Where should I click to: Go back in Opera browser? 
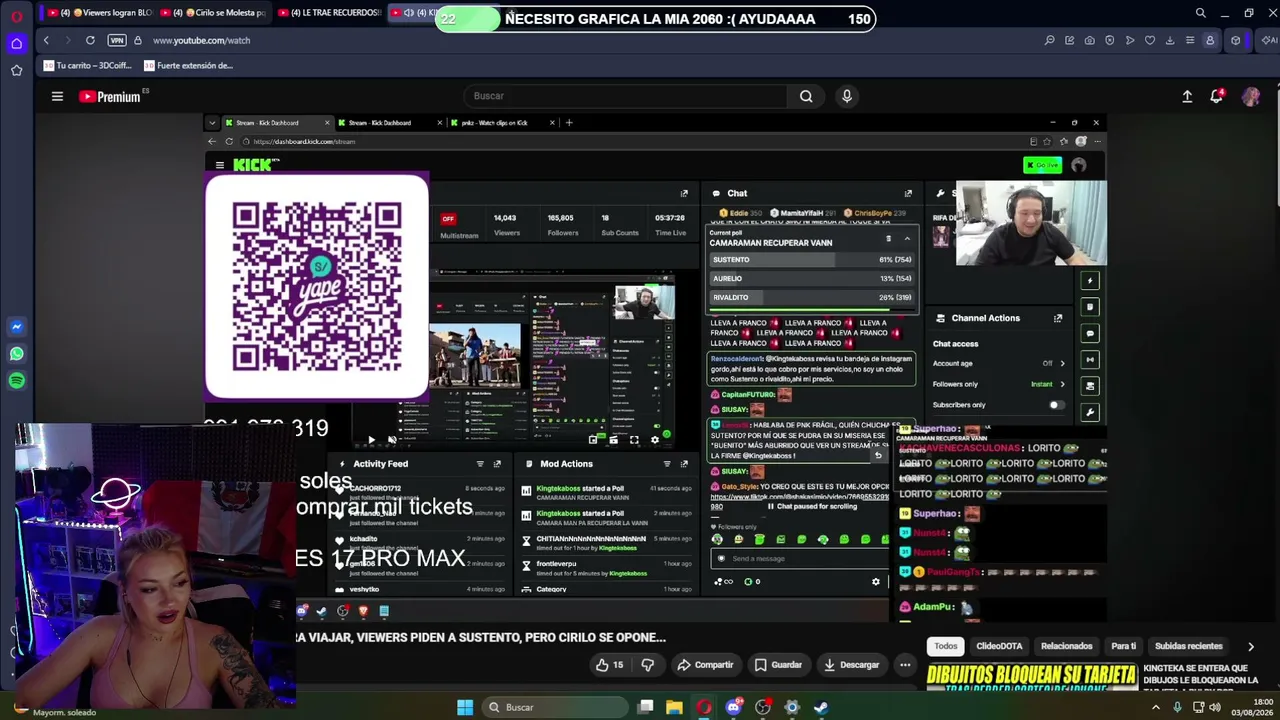click(46, 40)
